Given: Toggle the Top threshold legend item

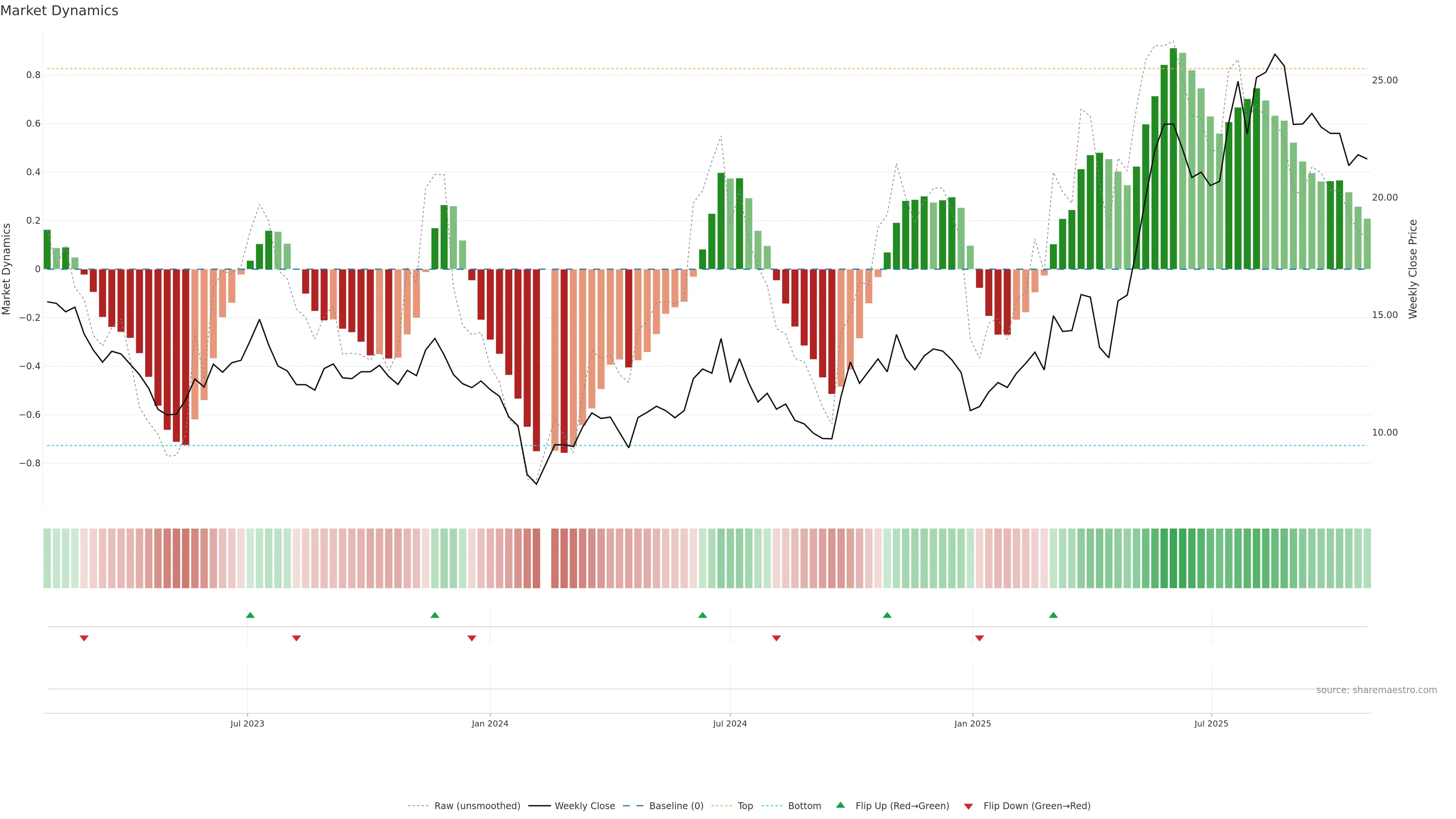Looking at the screenshot, I should coord(745,806).
